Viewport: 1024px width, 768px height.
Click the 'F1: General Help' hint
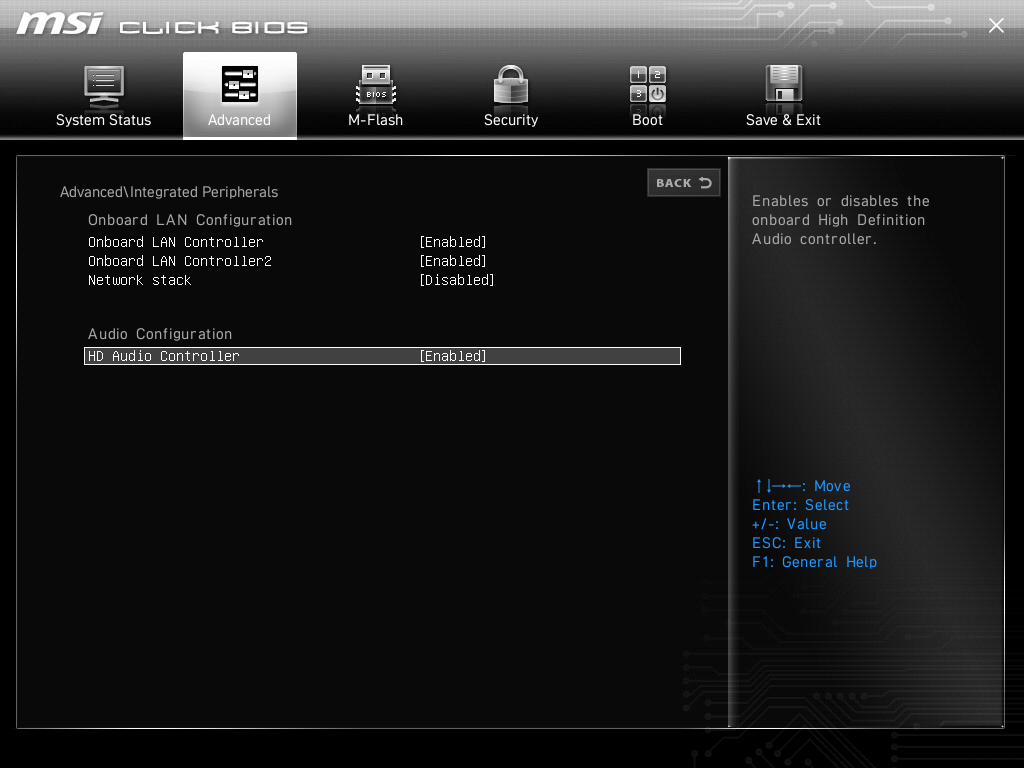click(814, 562)
